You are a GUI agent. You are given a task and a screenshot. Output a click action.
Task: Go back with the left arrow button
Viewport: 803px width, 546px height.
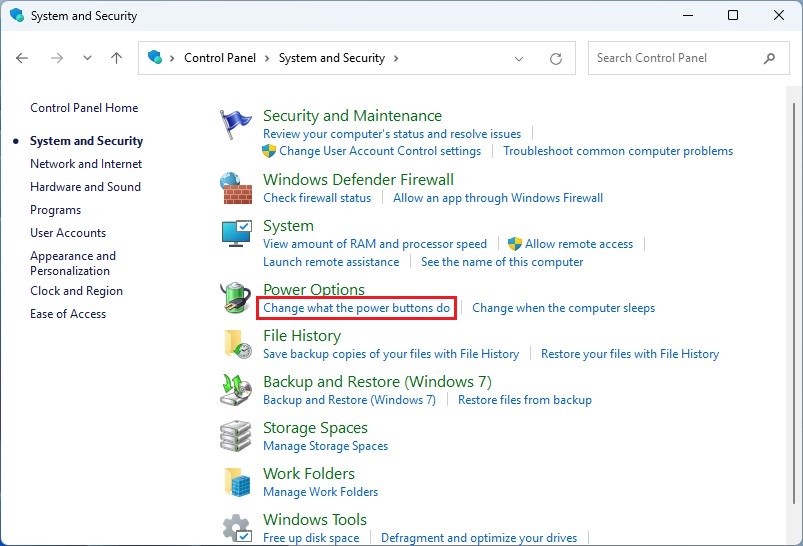[22, 58]
